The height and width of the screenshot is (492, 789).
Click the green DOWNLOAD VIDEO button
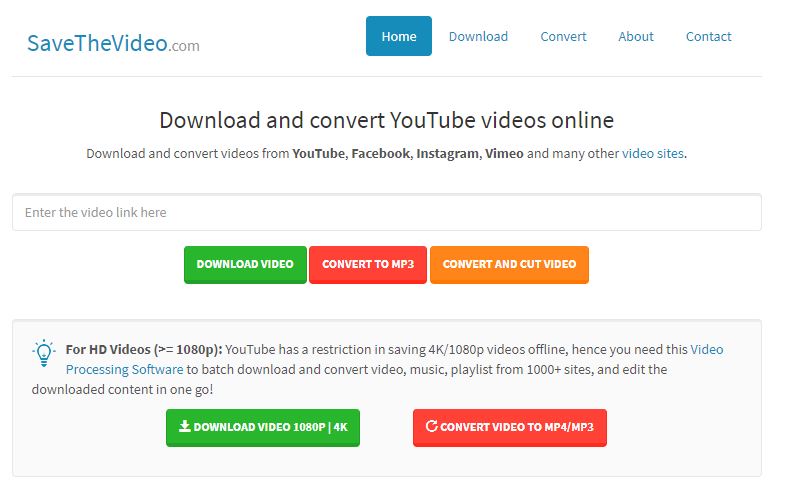pos(245,265)
